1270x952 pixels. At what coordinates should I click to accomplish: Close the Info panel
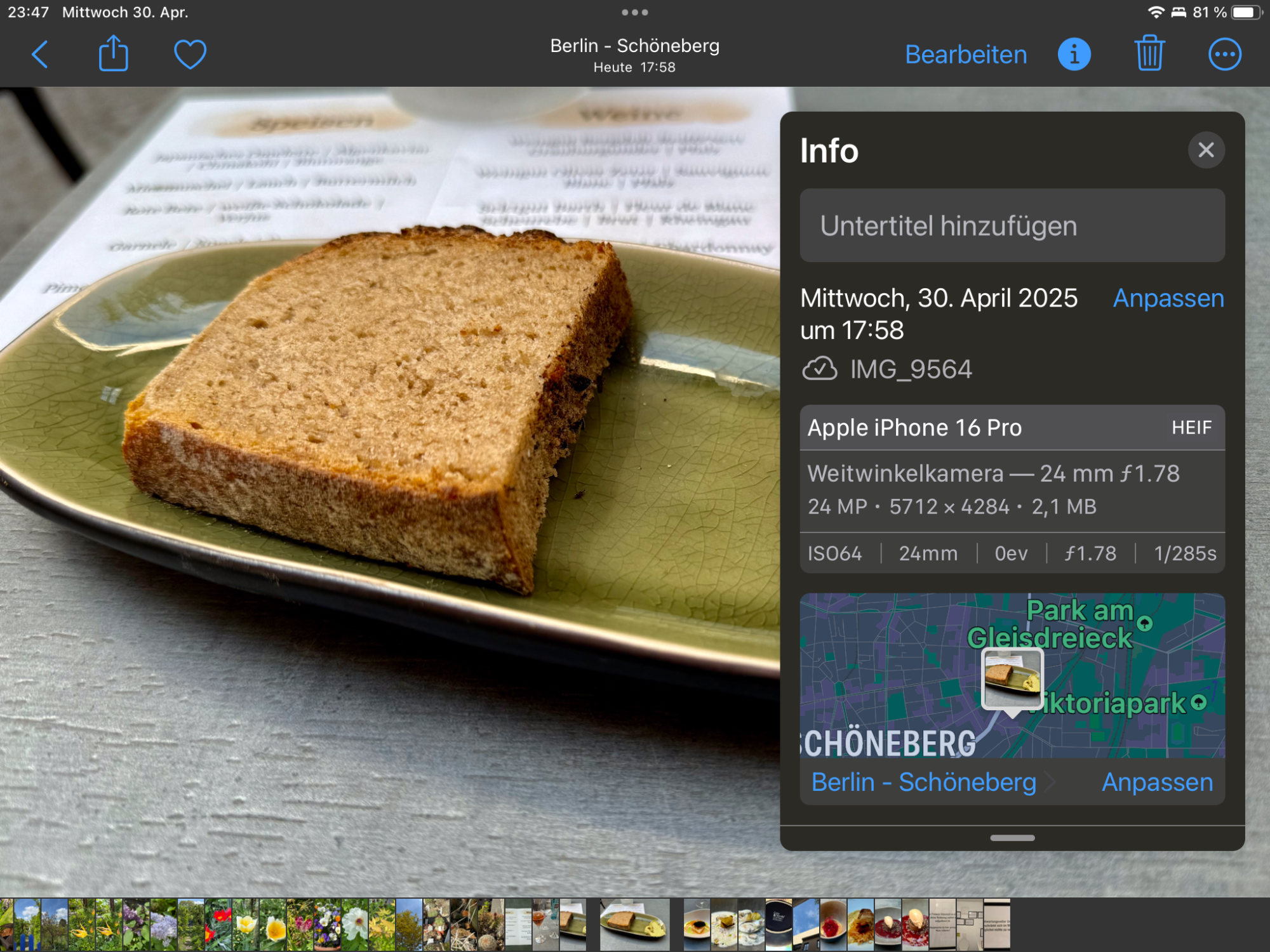coord(1206,150)
